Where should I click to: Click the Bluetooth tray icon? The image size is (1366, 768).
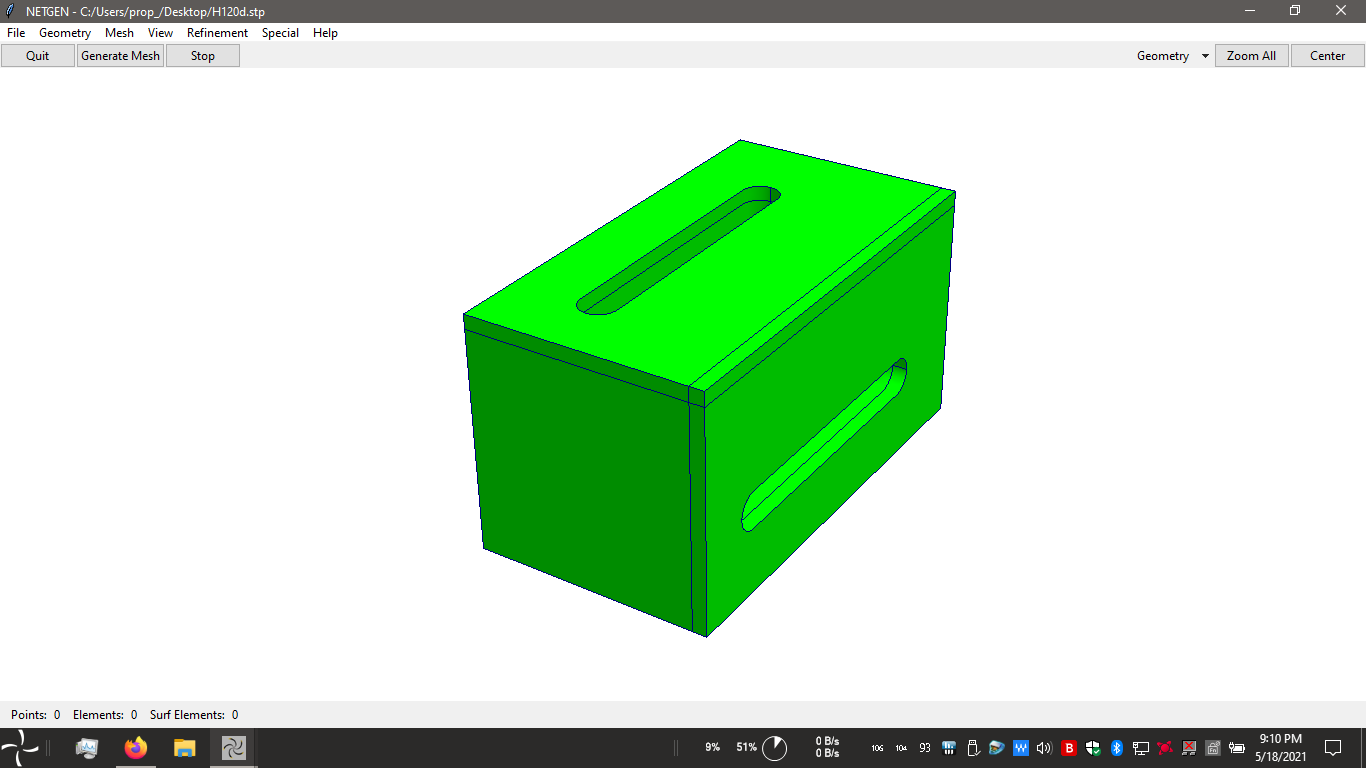[x=1117, y=748]
